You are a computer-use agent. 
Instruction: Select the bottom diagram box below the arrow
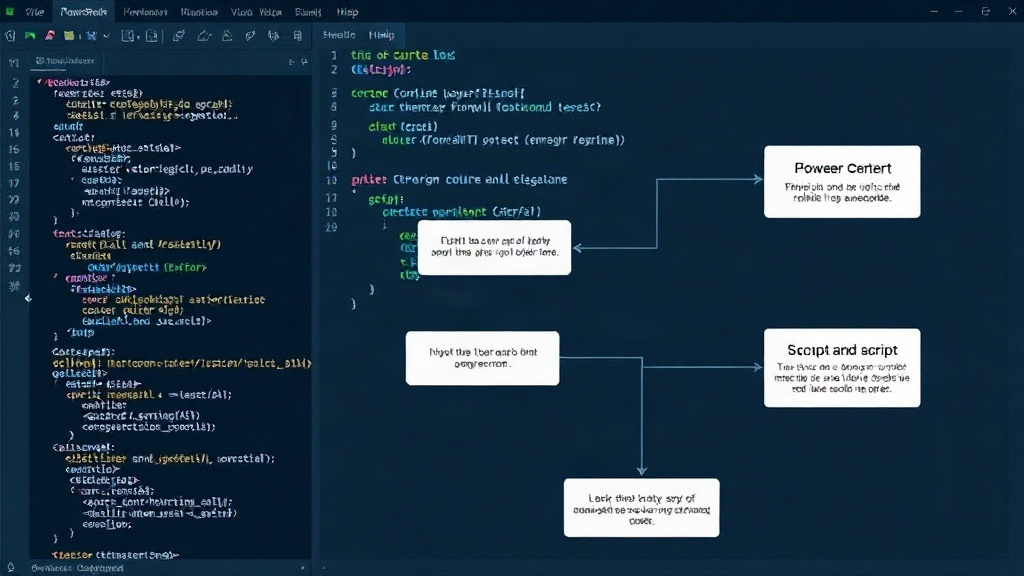[641, 507]
